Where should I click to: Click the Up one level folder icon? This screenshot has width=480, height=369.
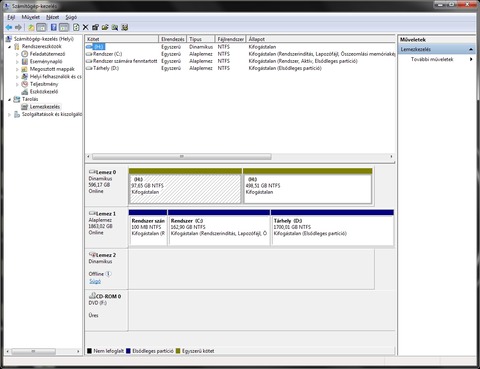(x=31, y=27)
